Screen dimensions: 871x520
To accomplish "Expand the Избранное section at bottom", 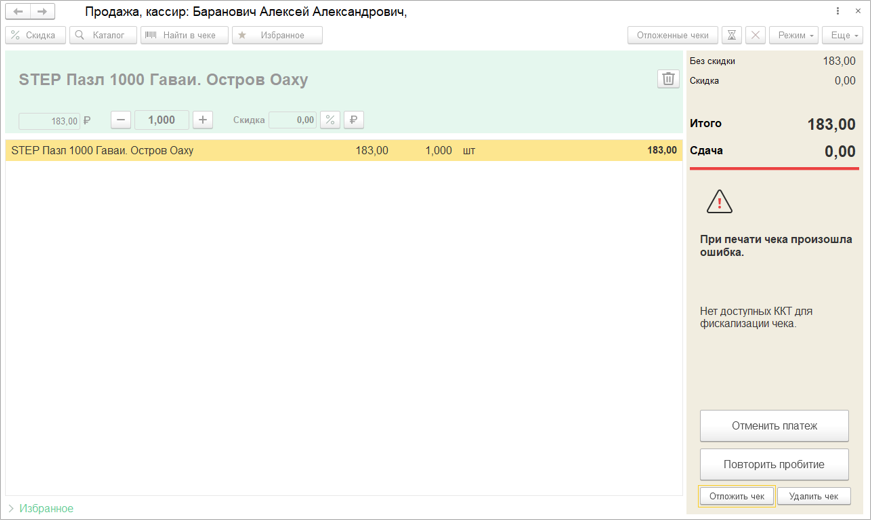I will (x=41, y=508).
